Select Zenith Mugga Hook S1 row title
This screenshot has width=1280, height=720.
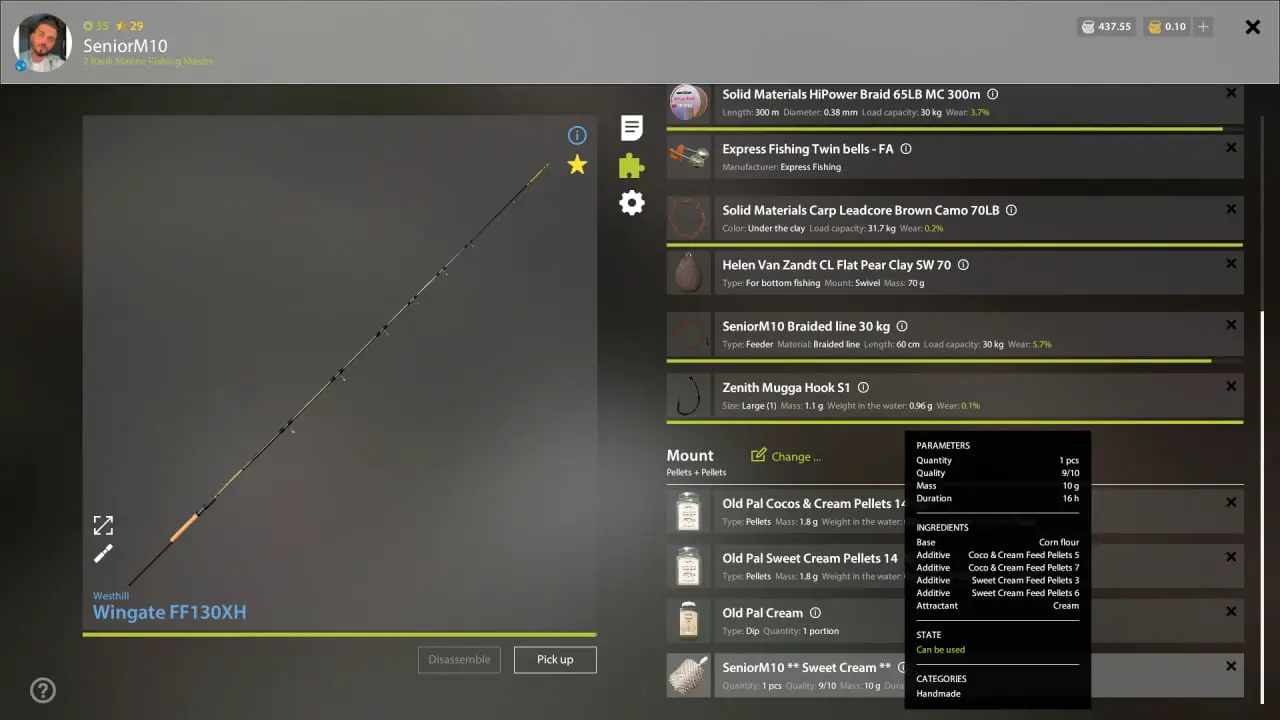(x=786, y=388)
